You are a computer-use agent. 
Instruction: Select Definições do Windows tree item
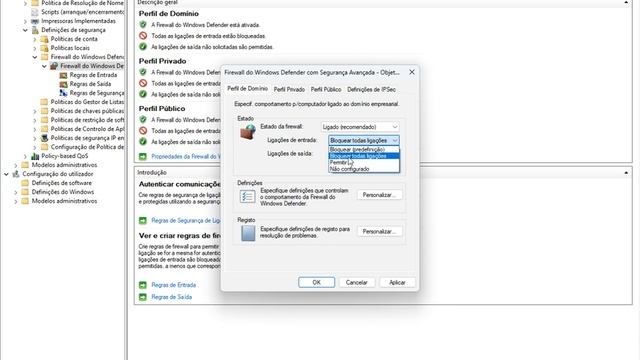click(63, 192)
